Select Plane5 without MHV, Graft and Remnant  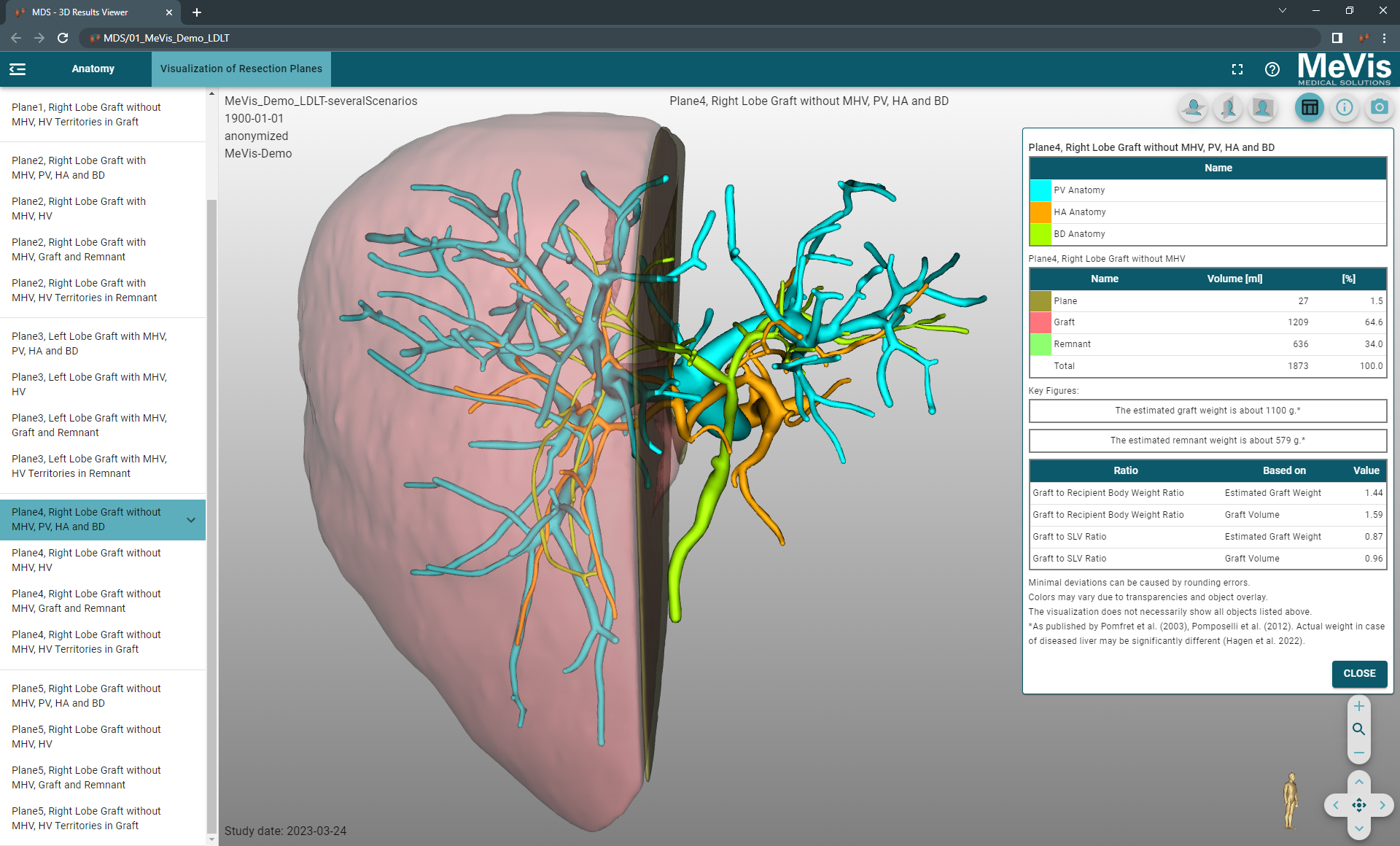pos(103,777)
